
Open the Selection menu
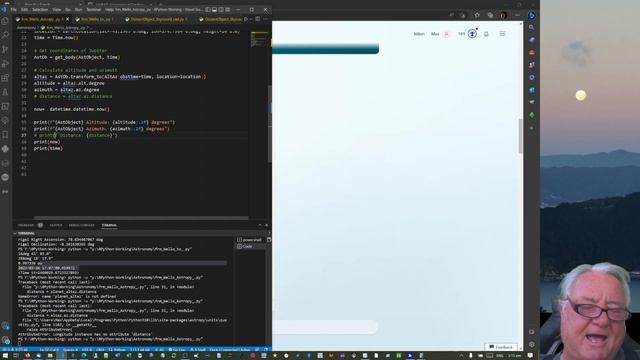coord(40,9)
